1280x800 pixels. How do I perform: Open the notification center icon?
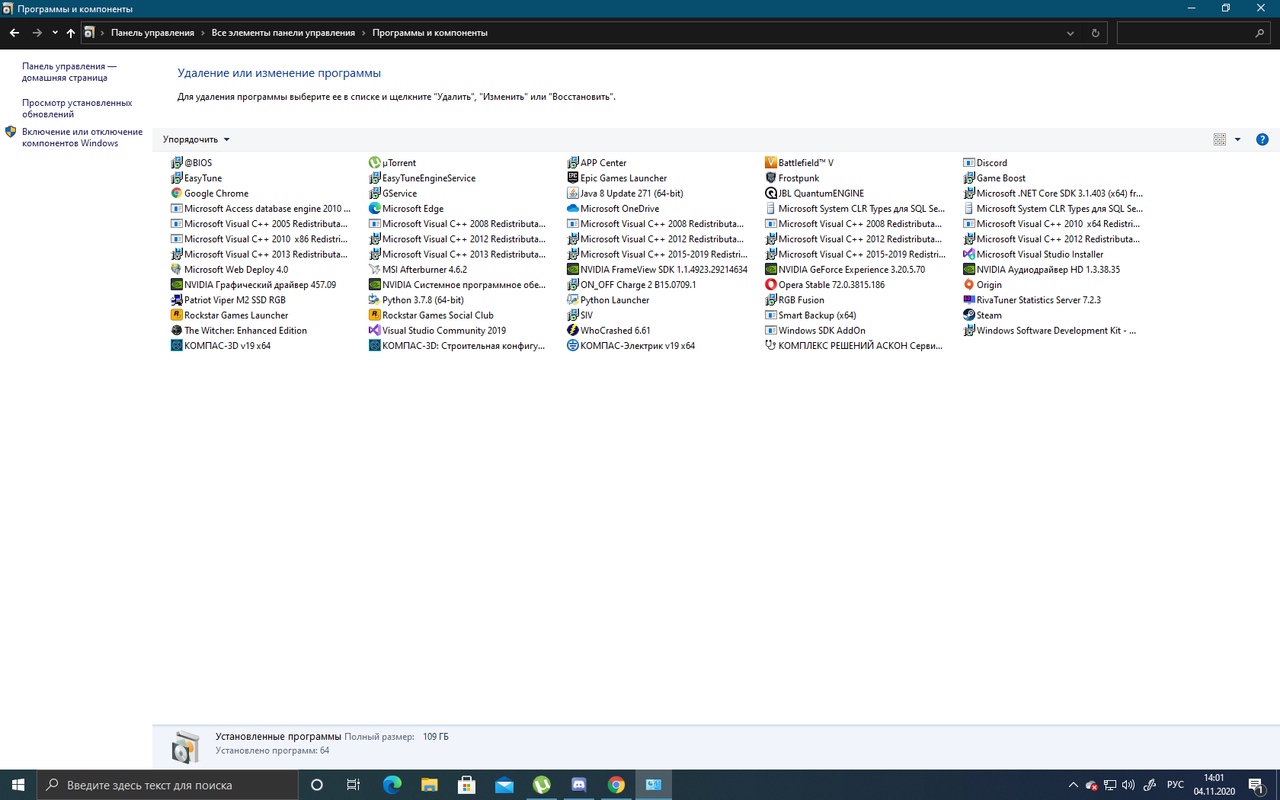point(1255,785)
